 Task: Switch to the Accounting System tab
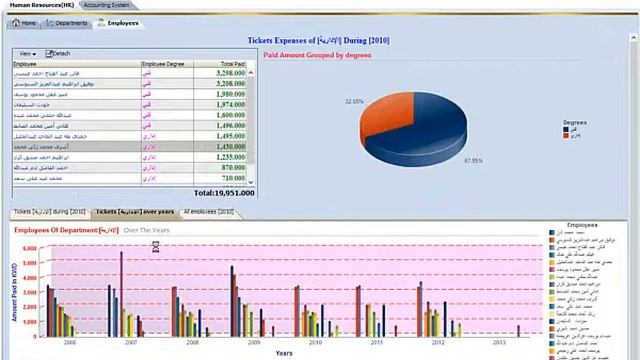pos(107,5)
